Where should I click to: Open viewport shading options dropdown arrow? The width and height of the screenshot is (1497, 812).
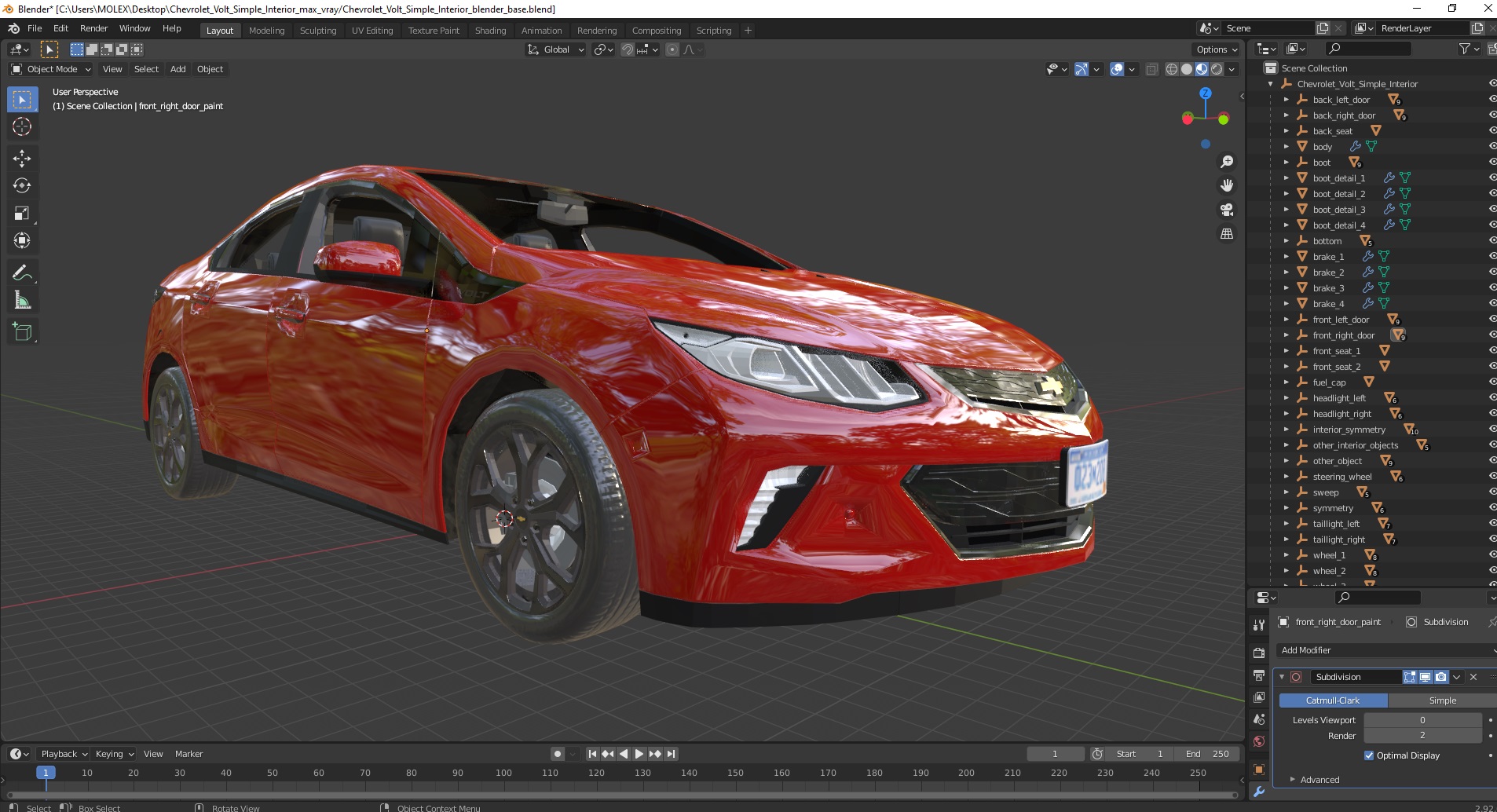coord(1232,69)
